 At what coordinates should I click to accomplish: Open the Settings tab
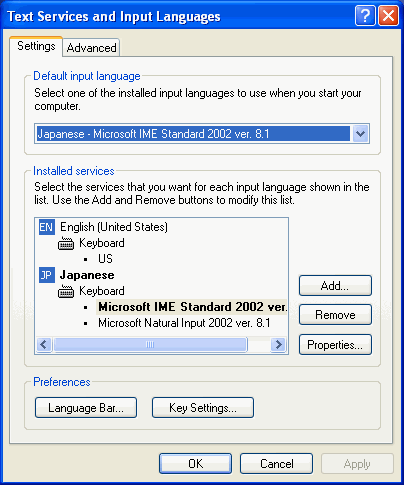pyautogui.click(x=36, y=46)
